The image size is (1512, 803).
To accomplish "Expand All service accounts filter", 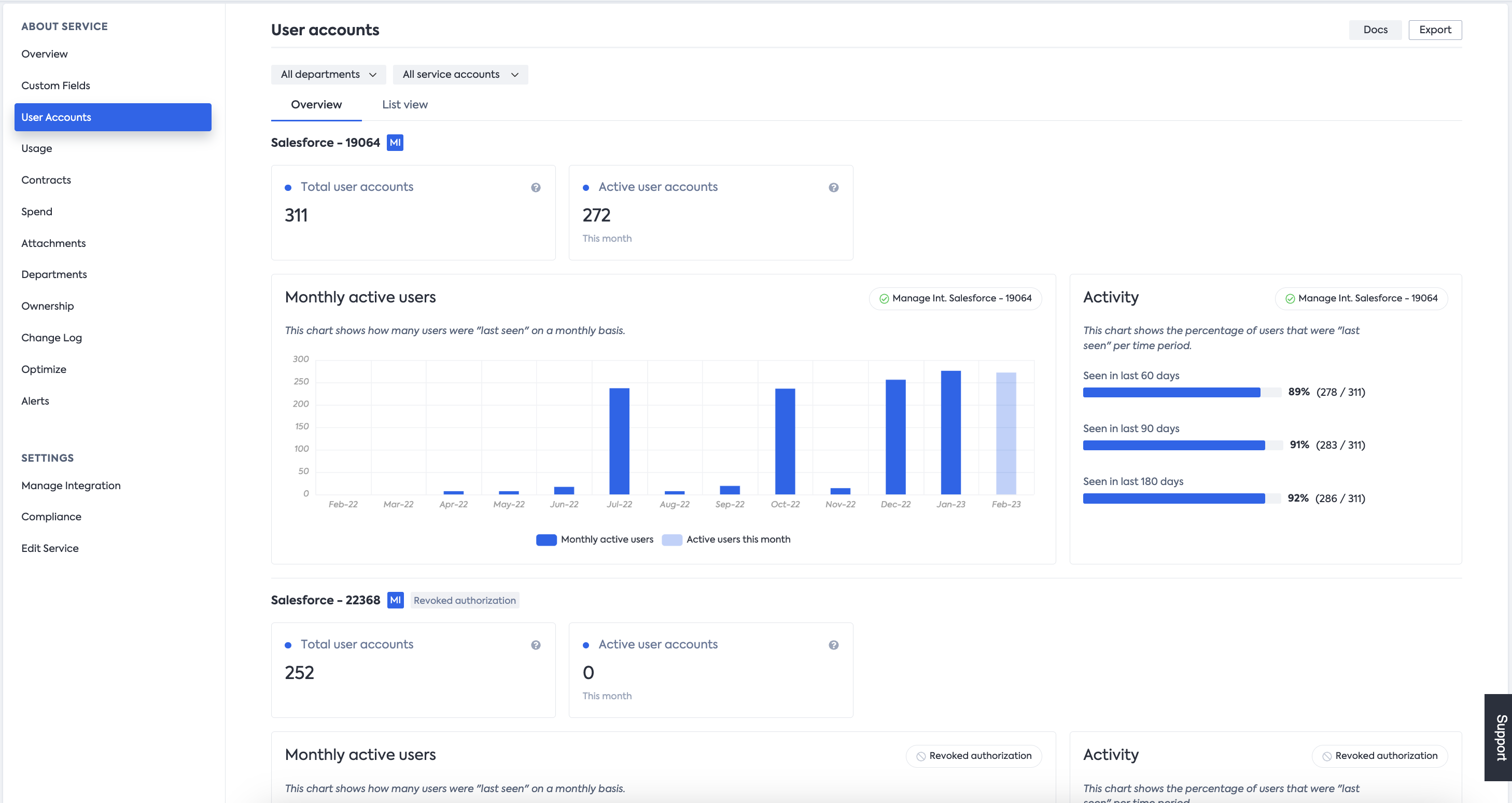I will (460, 75).
